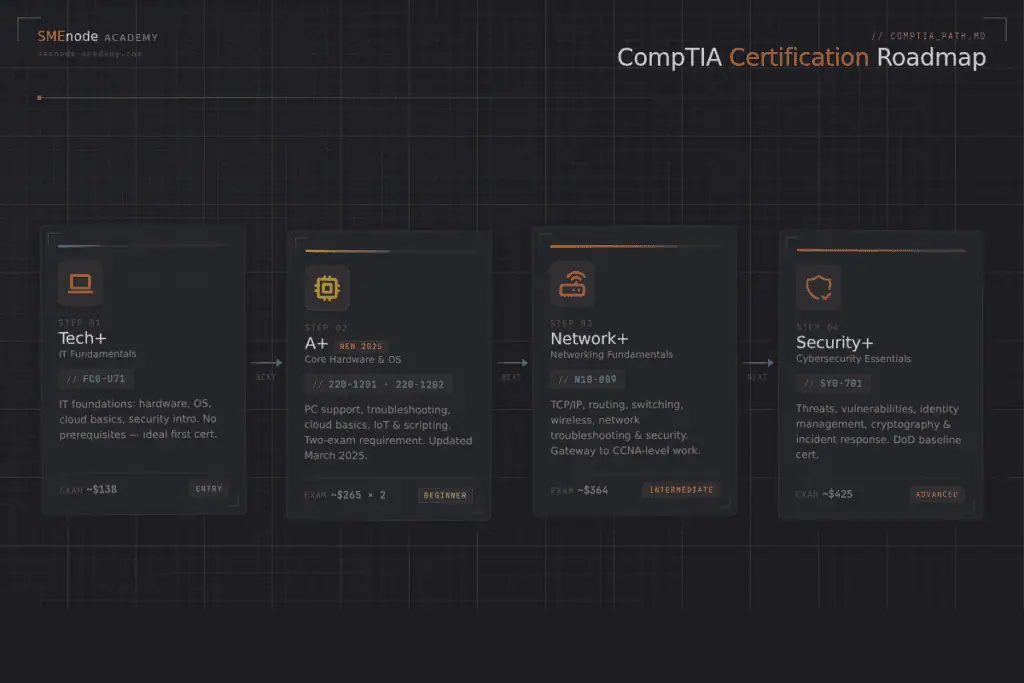The height and width of the screenshot is (683, 1024).
Task: Click the INTERMEDIATE badge on Network+
Action: [x=681, y=490]
